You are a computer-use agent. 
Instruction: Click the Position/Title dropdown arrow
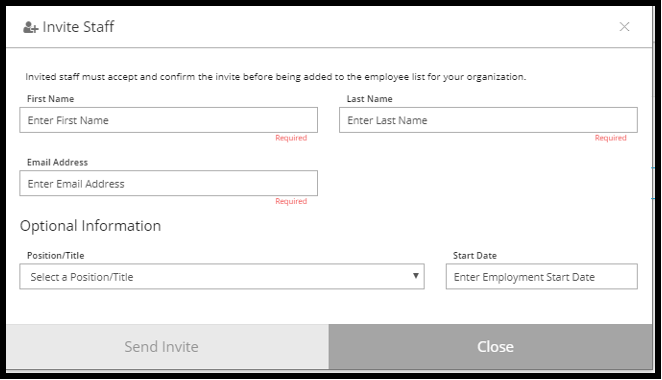click(415, 276)
